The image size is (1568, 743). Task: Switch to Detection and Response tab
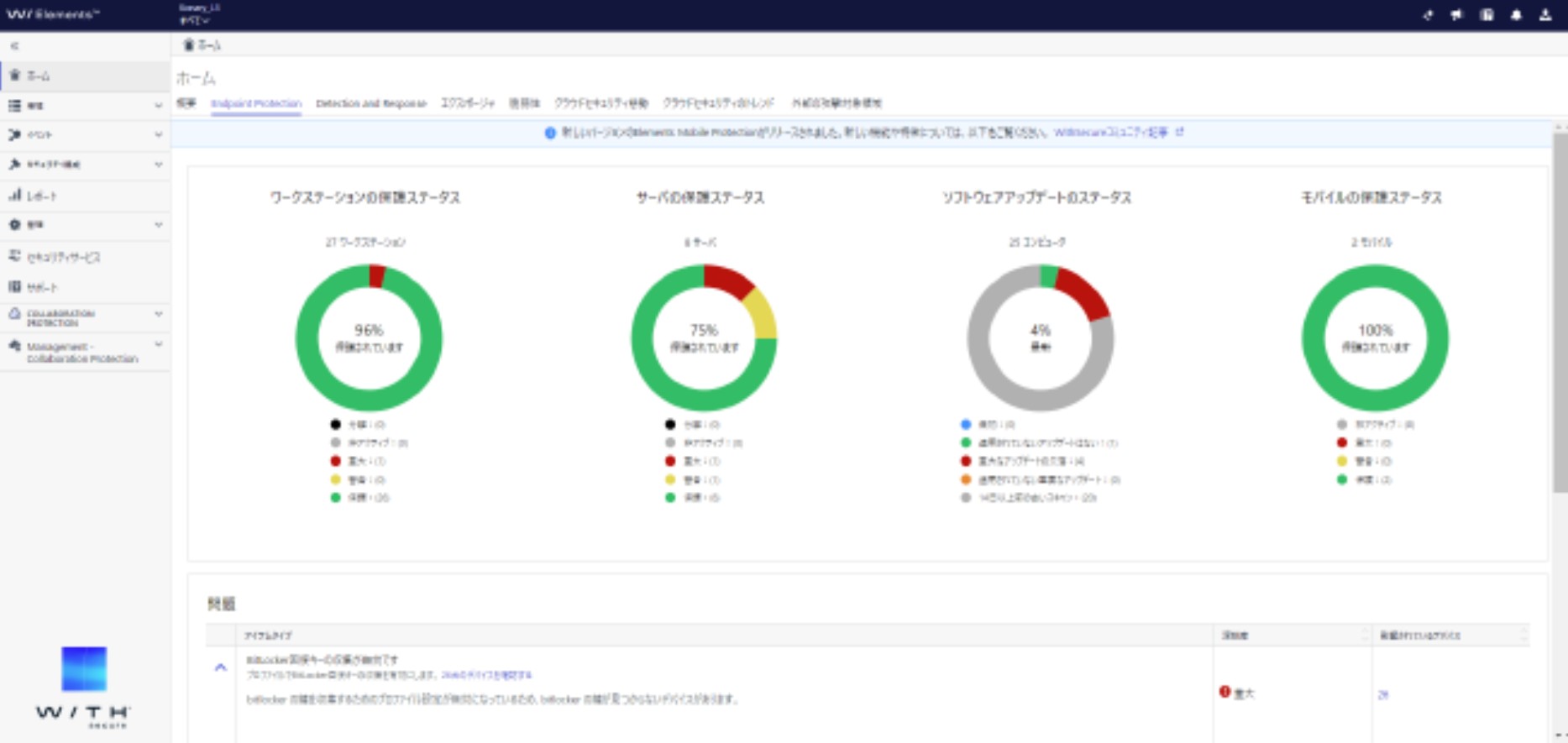coord(371,103)
